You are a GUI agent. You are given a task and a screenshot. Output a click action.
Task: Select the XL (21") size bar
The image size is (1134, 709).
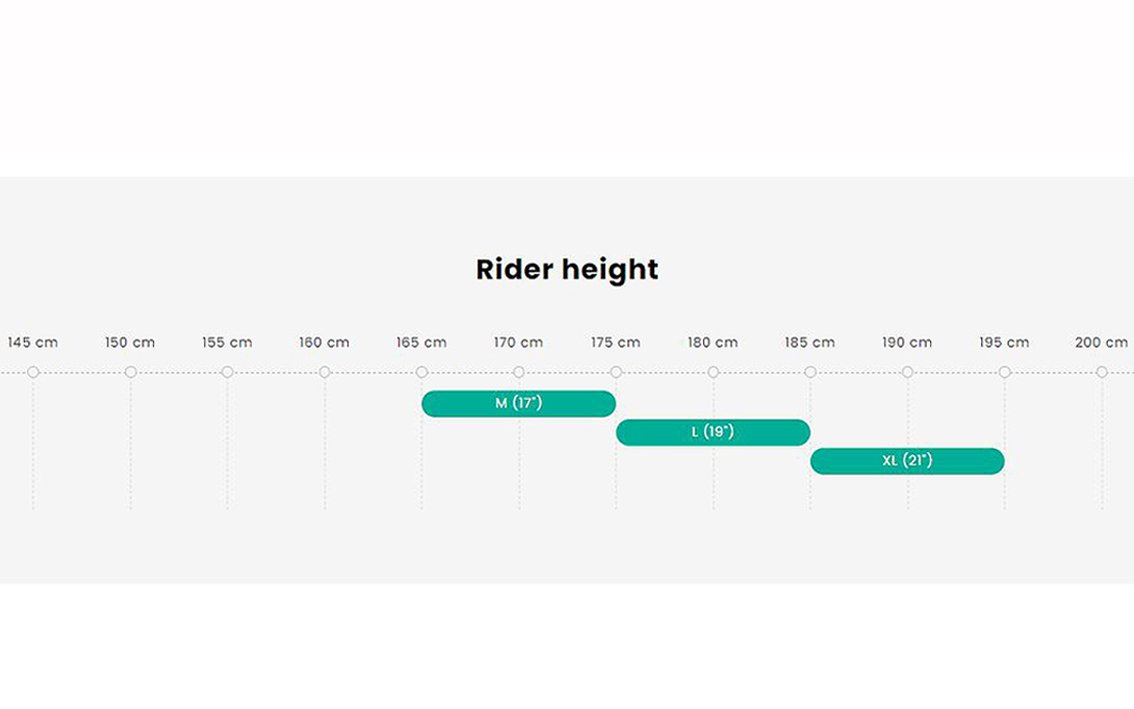click(908, 462)
